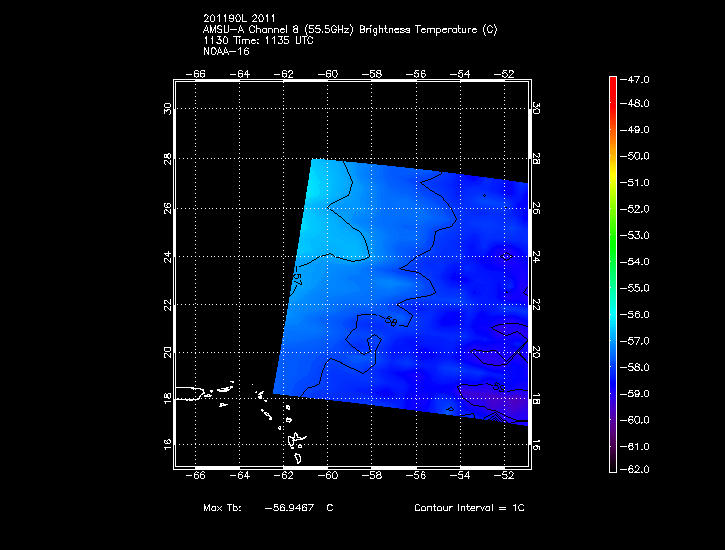Click the bottom-axis longitude label -66
Screen dimensions: 725x550
(196, 476)
